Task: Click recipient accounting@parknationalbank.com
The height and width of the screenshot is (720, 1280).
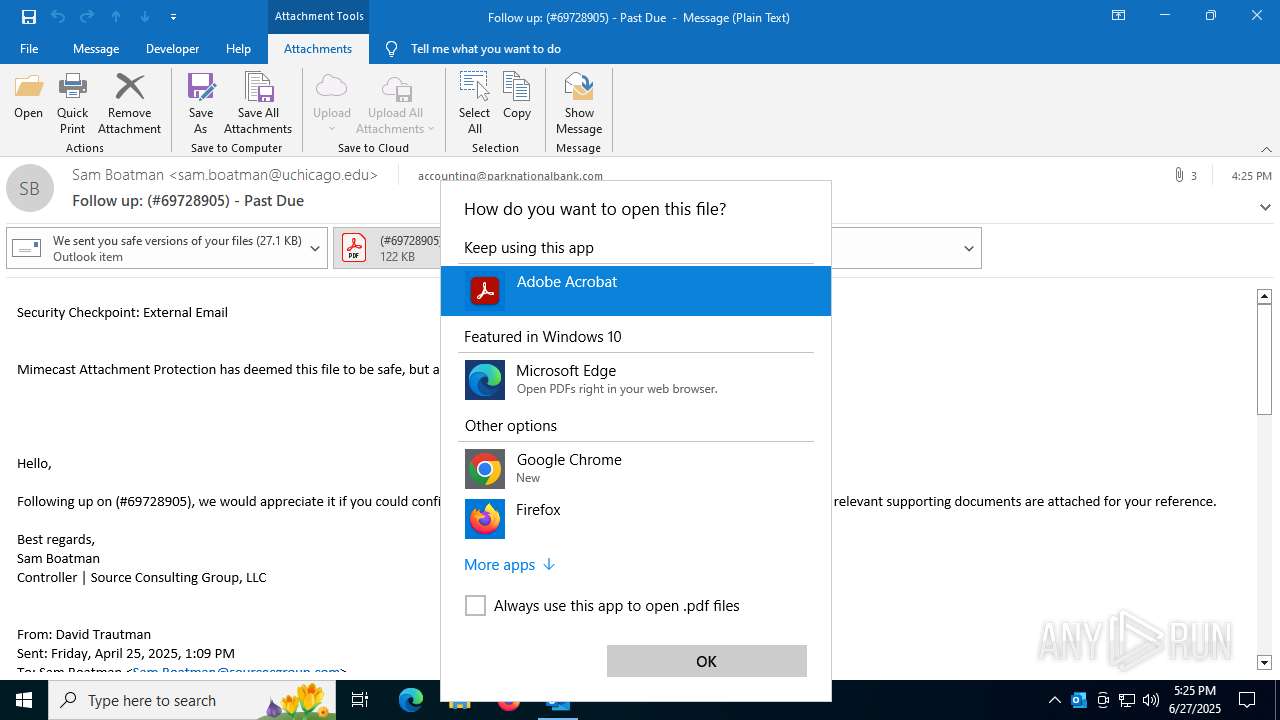Action: tap(510, 176)
